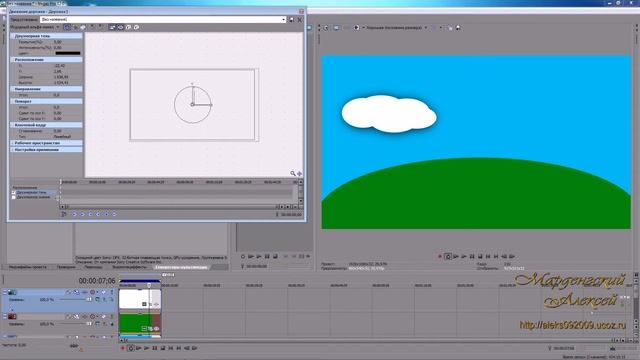Go to last keyframe in Track Motion
The height and width of the screenshot is (360, 640).
(x=98, y=214)
